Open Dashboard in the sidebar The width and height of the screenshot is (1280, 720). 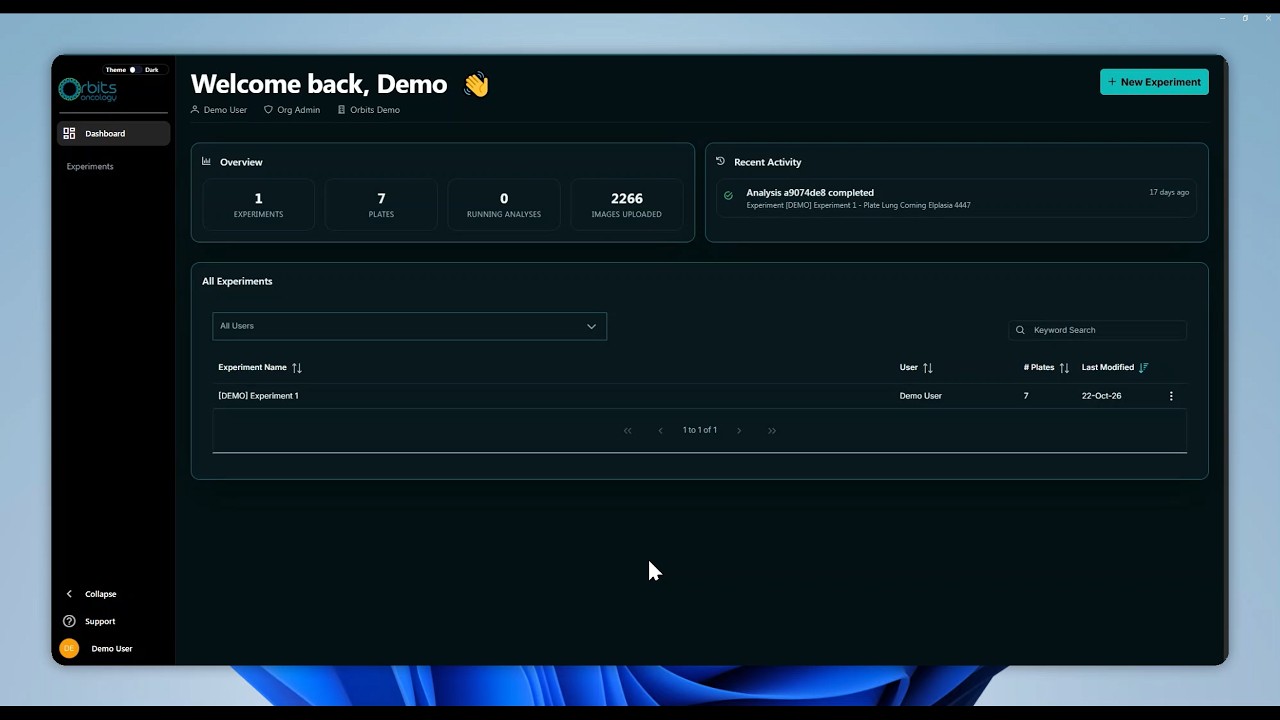point(113,133)
